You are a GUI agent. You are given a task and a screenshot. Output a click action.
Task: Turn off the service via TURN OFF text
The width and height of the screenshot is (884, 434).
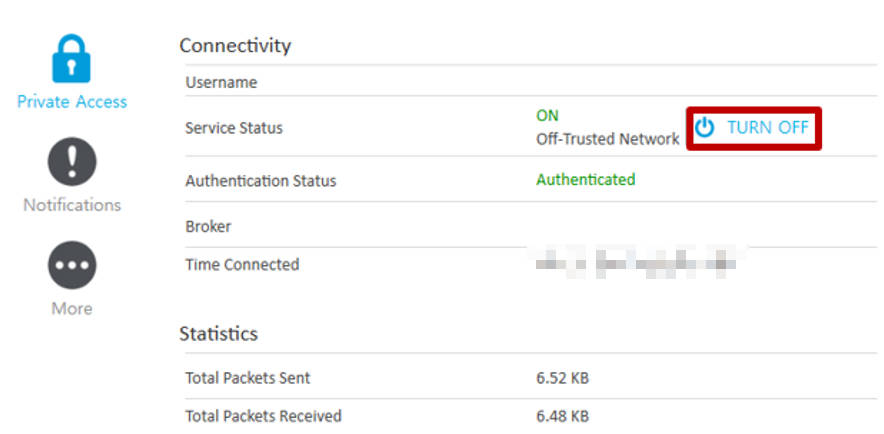767,128
